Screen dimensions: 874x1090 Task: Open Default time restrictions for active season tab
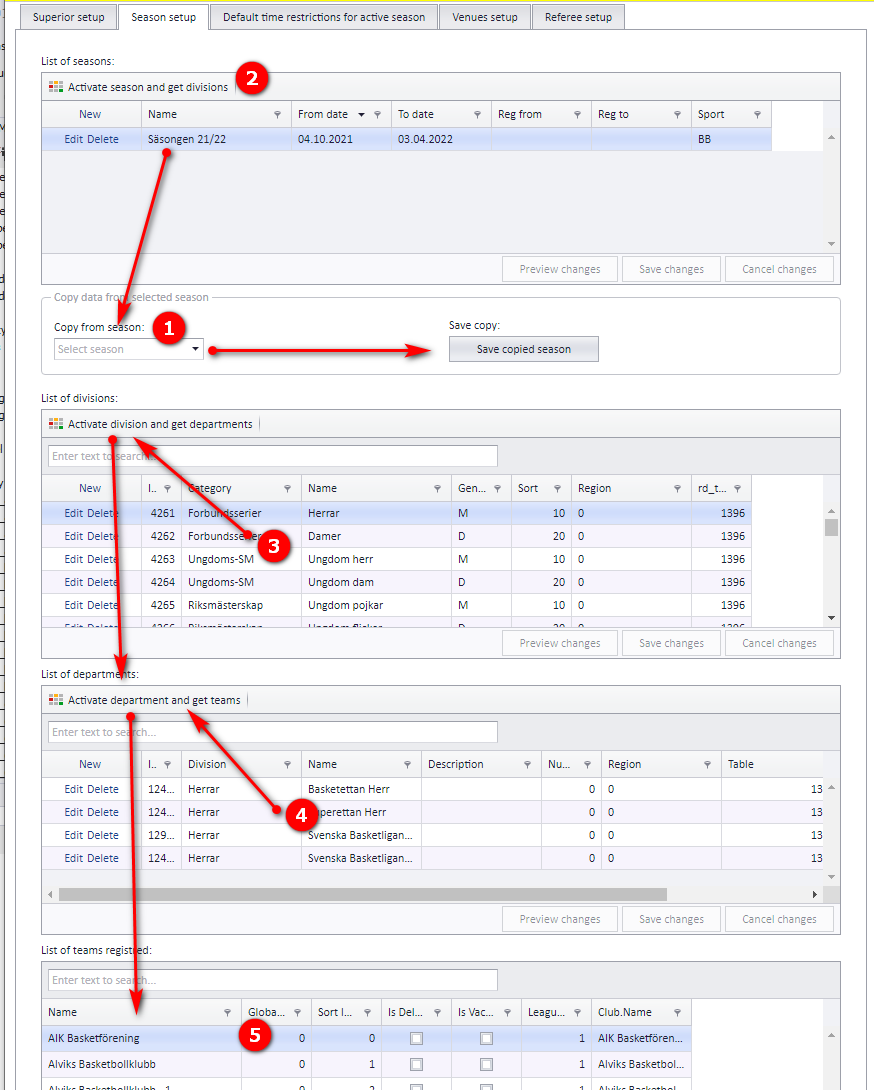click(324, 17)
